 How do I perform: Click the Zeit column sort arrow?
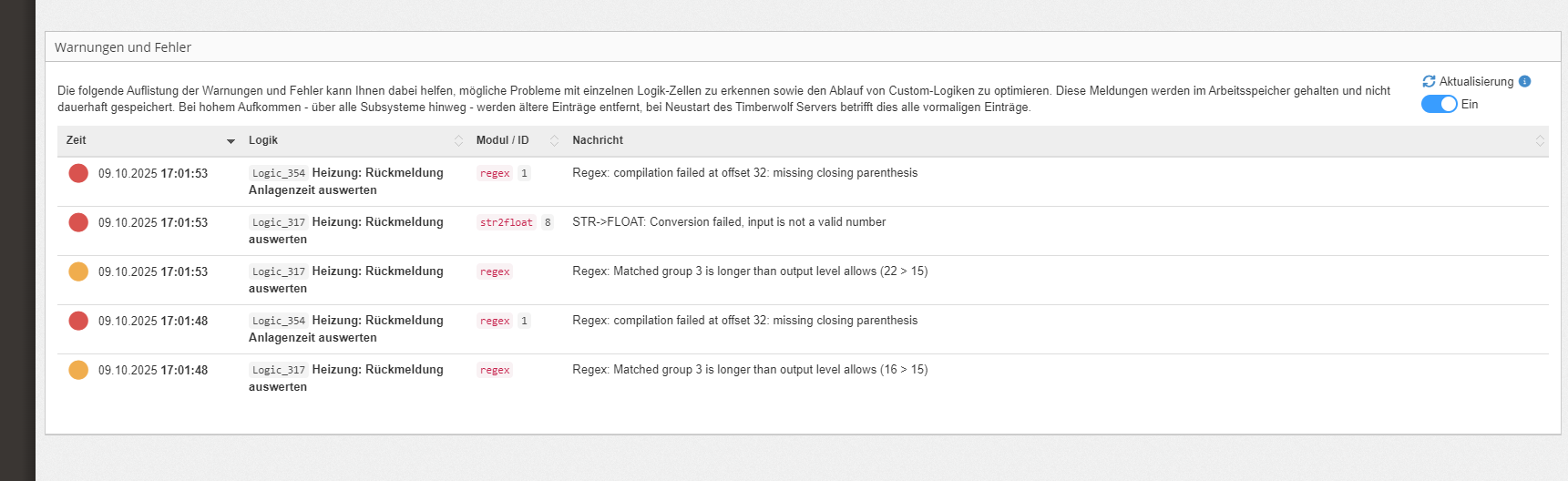click(x=231, y=141)
